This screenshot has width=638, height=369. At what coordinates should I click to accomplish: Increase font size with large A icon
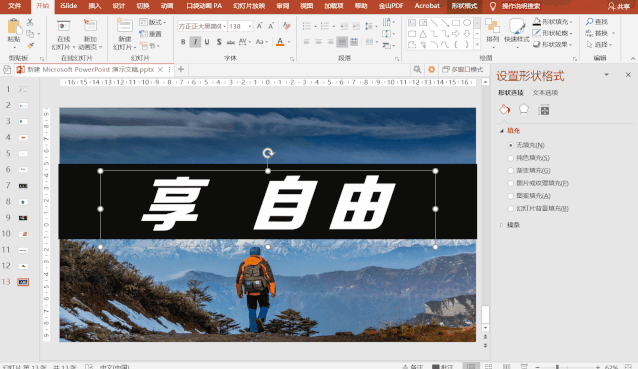[260, 26]
